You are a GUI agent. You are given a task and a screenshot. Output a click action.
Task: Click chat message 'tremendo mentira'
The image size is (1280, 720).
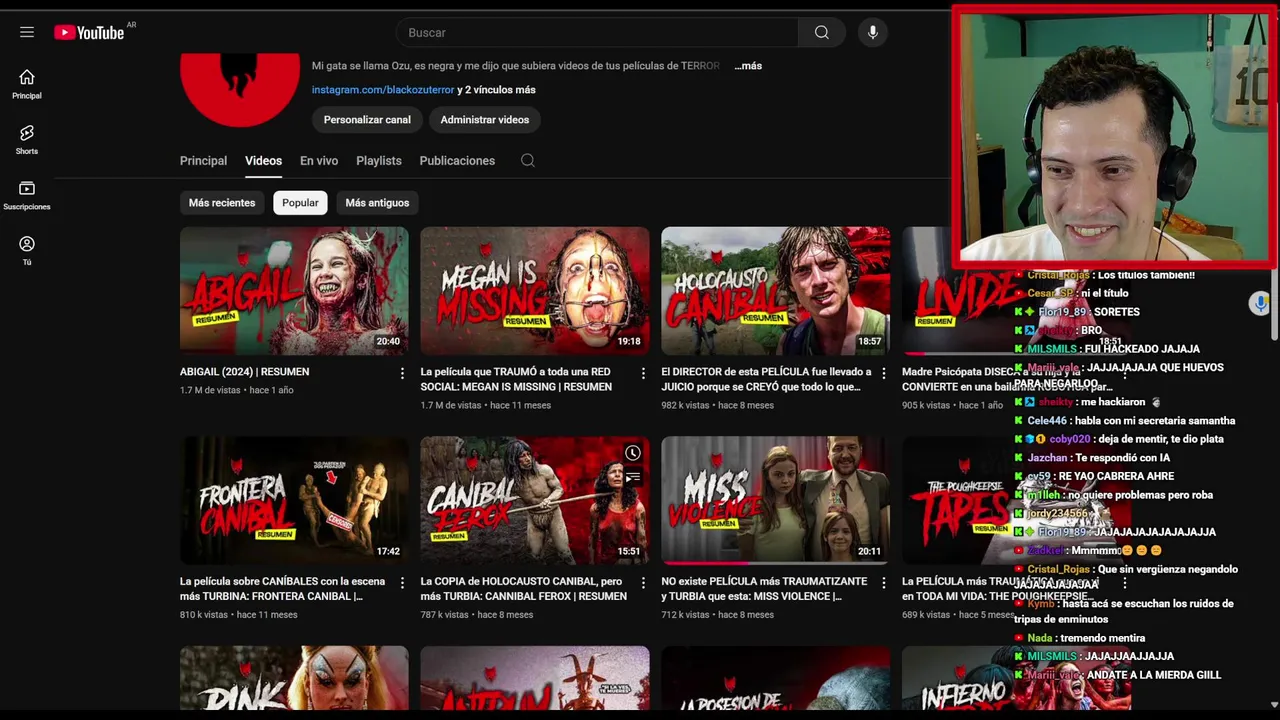pos(1103,638)
